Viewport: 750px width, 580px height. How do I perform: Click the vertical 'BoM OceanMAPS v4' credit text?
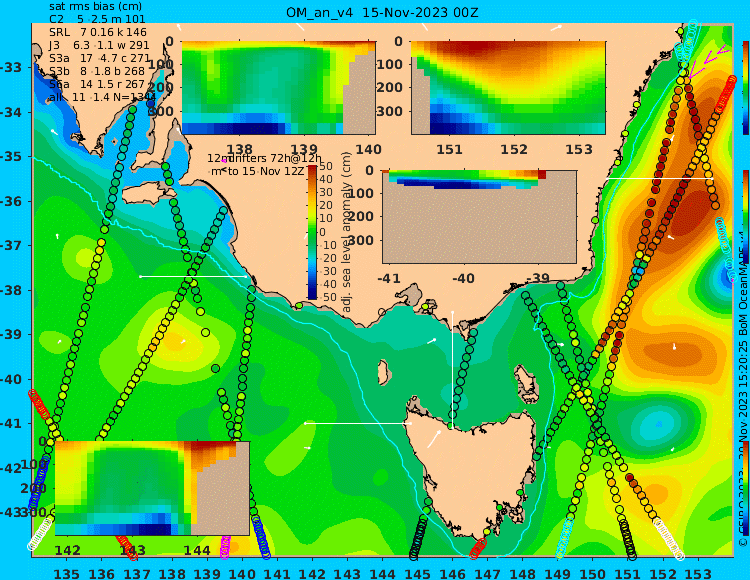743,285
